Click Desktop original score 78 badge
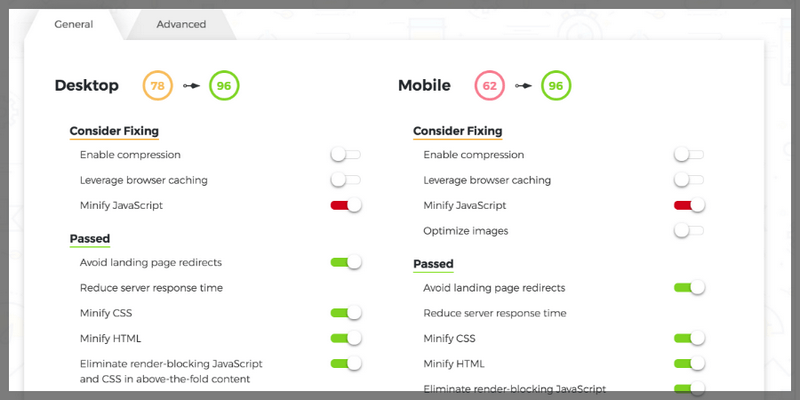The height and width of the screenshot is (400, 800). (158, 86)
